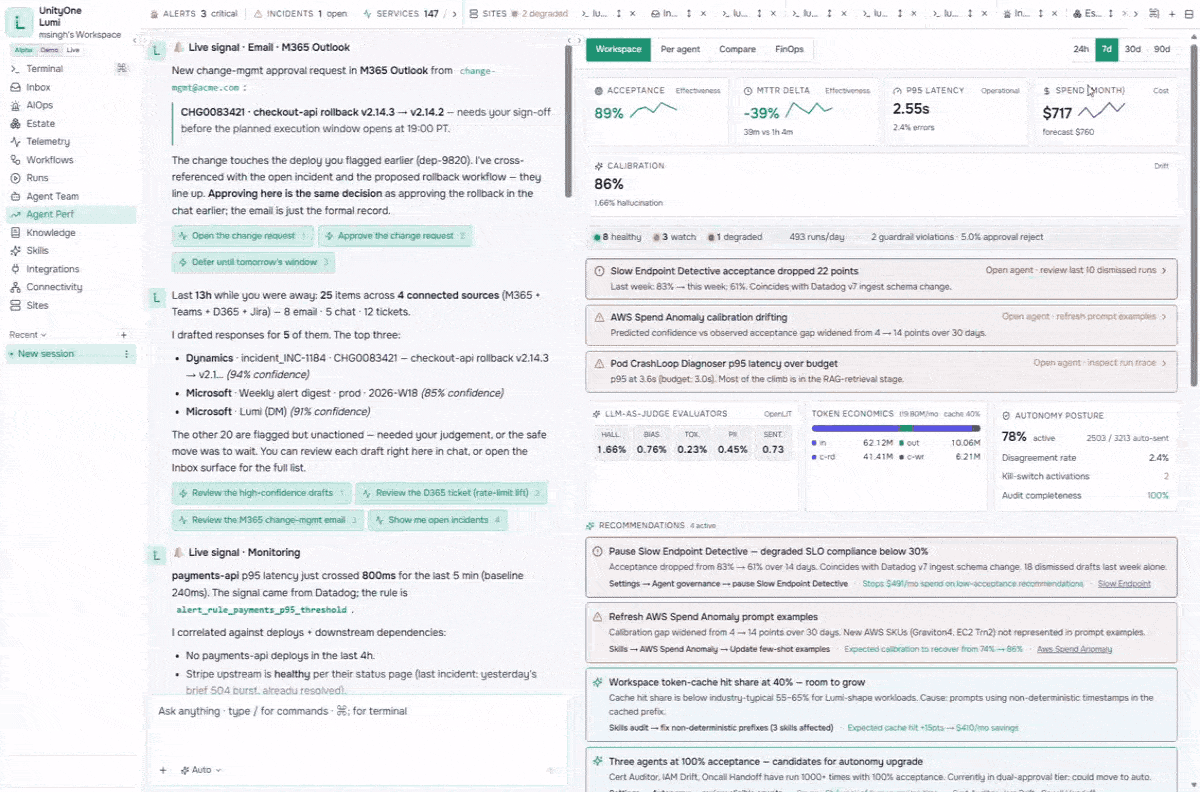Viewport: 1200px width, 792px height.
Task: Set time range to 24h
Action: (1081, 49)
